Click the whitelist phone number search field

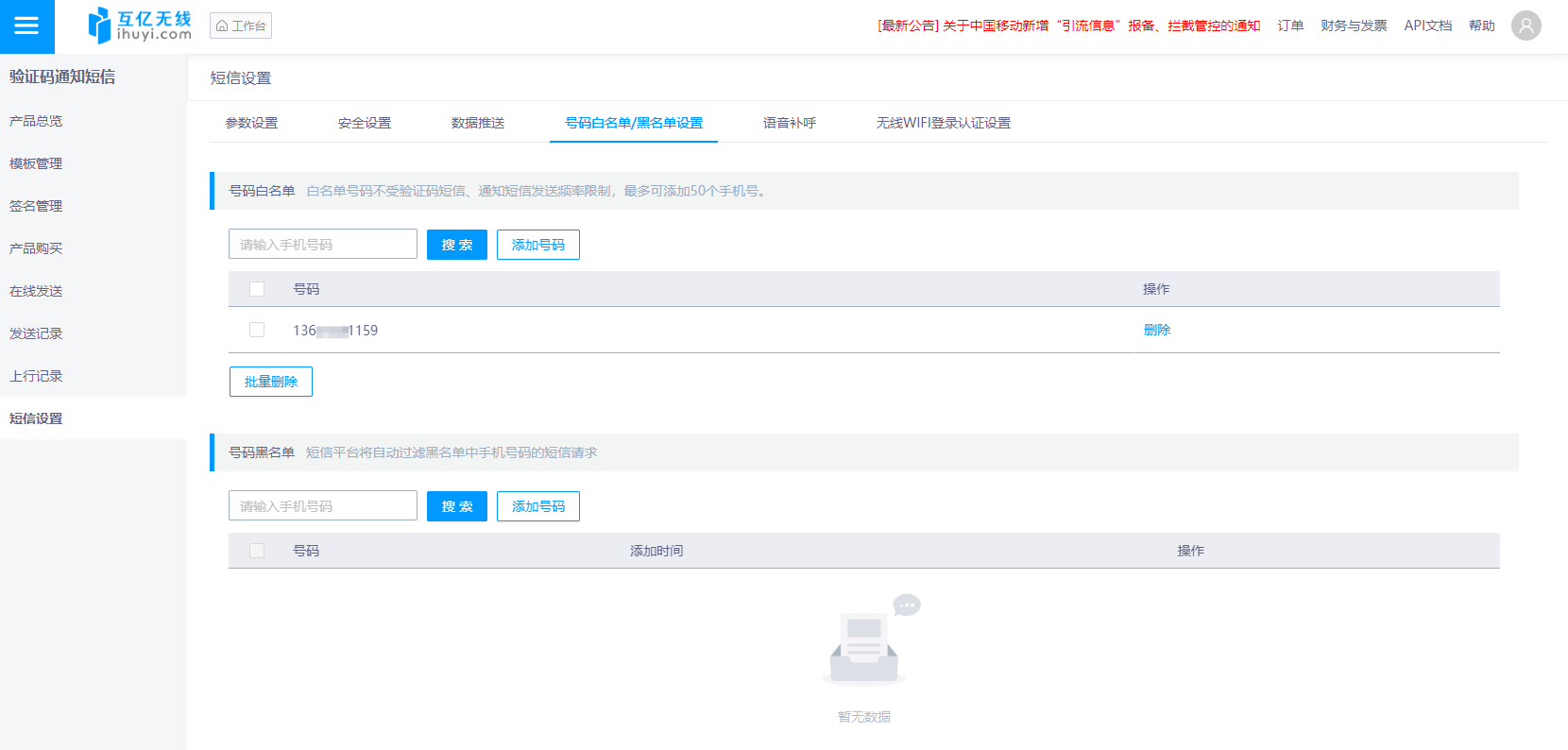click(x=322, y=245)
